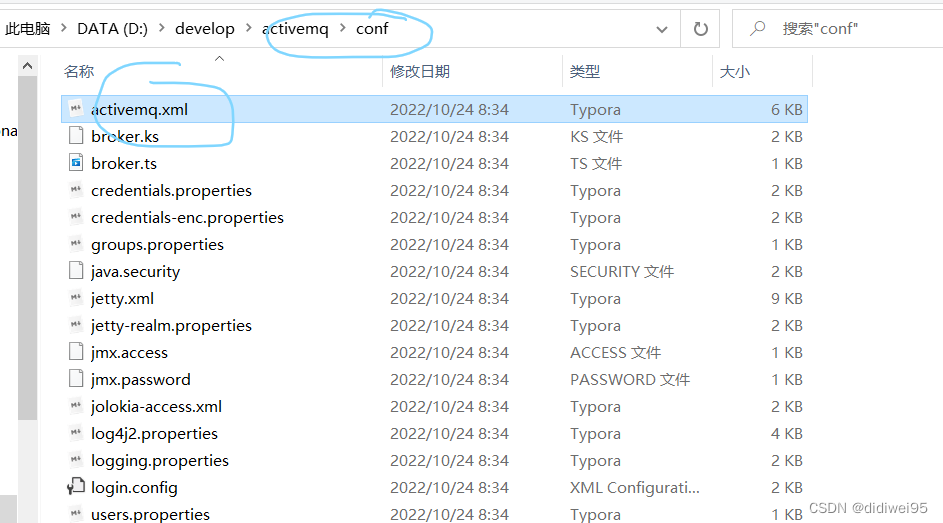Click the broker.ts file icon
Screen dimensions: 943x523
tap(76, 163)
